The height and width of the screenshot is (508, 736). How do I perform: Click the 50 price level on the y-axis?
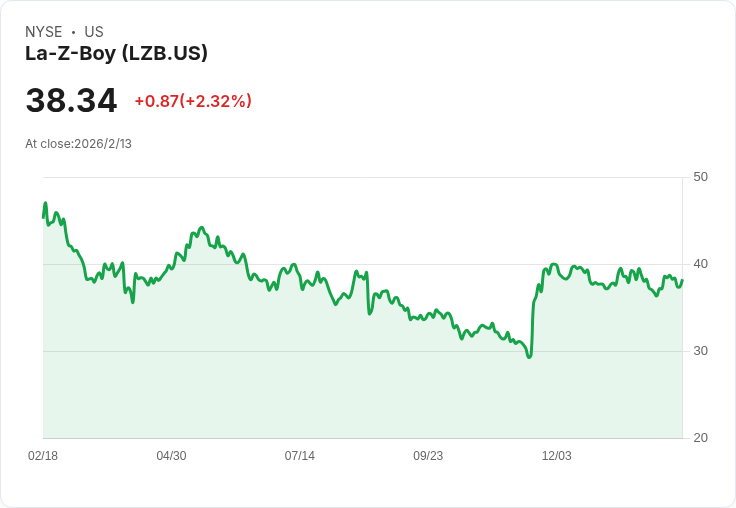click(x=701, y=177)
